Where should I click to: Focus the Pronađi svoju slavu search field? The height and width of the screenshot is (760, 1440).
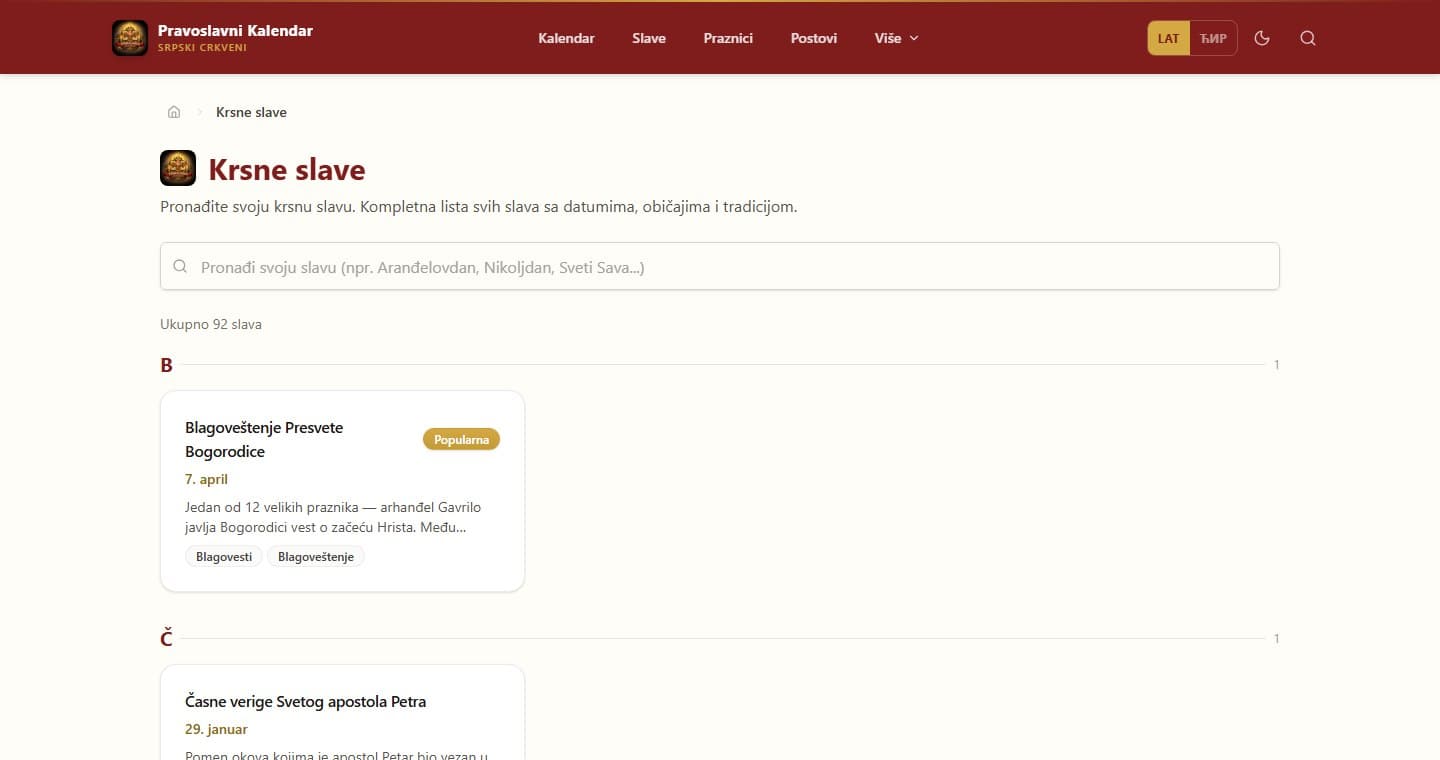pyautogui.click(x=720, y=266)
